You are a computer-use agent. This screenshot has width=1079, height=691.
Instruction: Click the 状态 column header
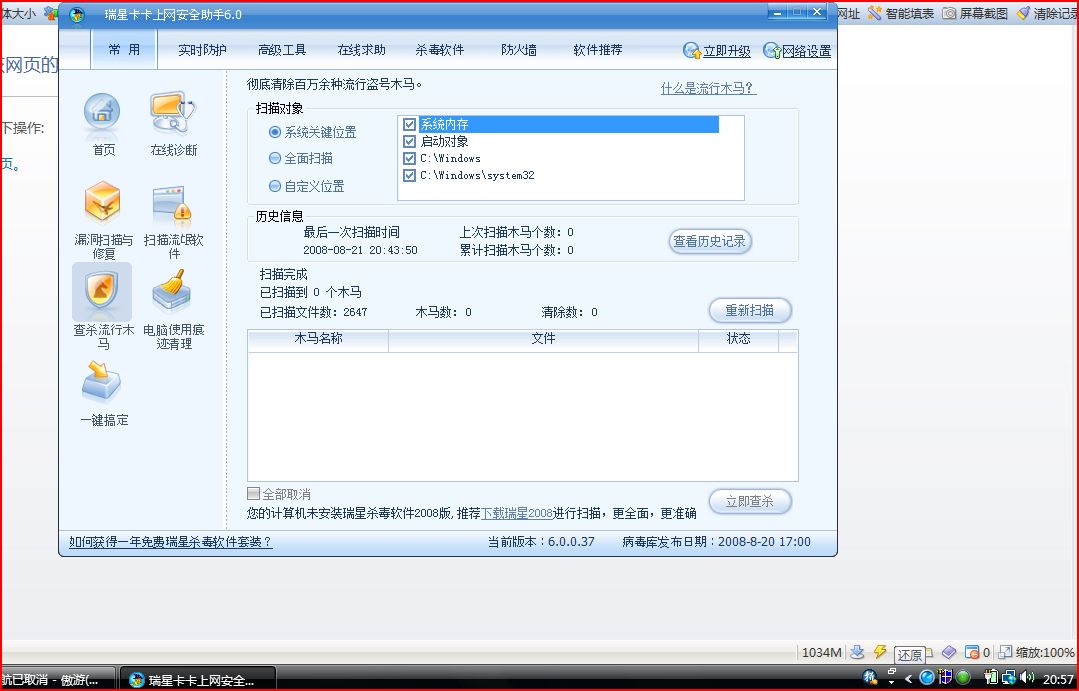pos(738,339)
